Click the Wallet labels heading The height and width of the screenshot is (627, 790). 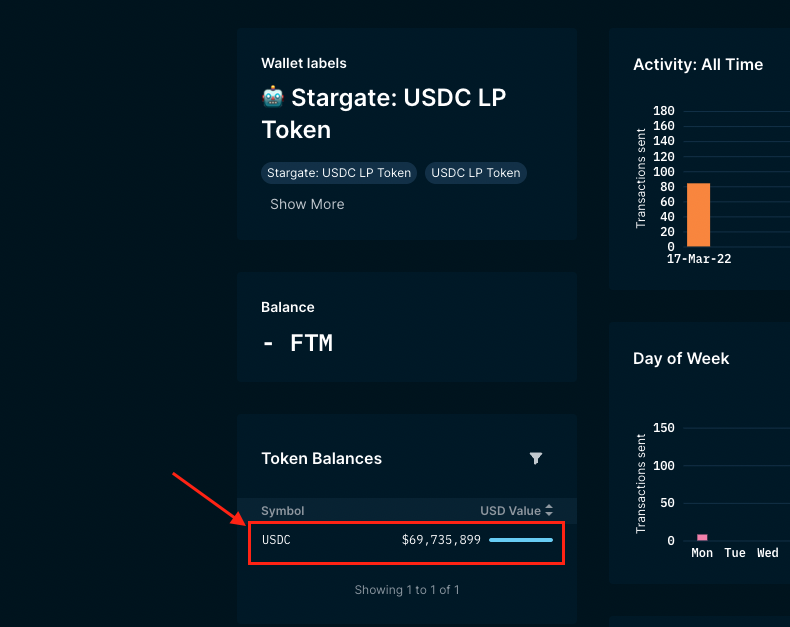[x=304, y=64]
